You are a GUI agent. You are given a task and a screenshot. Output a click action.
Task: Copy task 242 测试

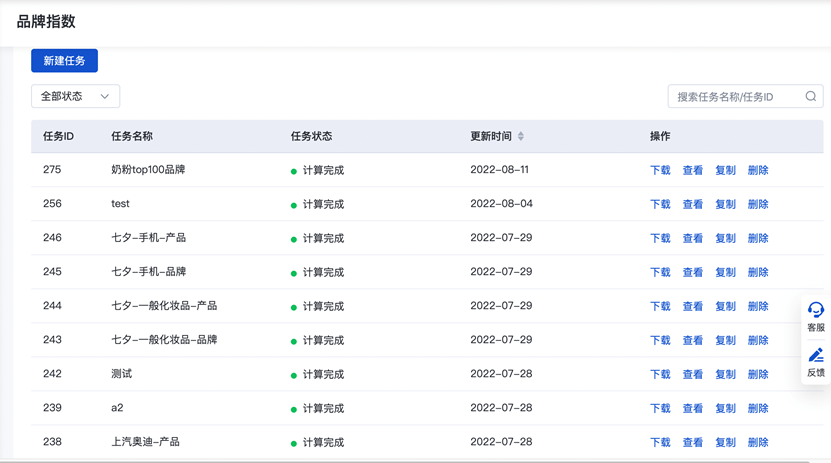pos(725,375)
